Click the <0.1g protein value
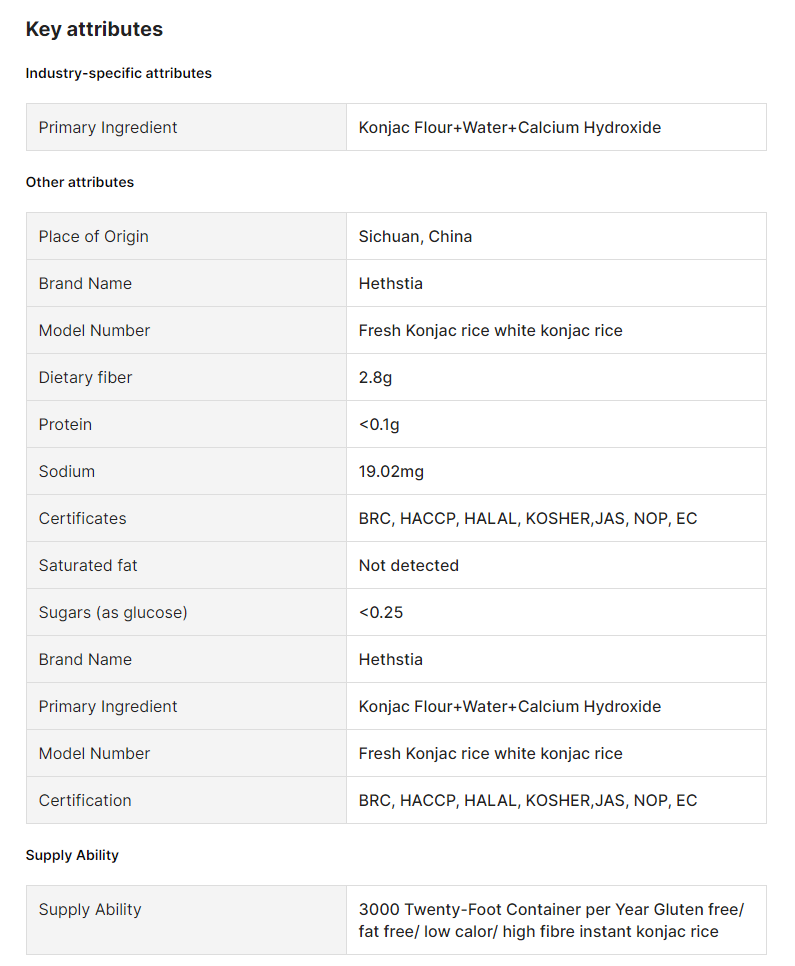Image resolution: width=795 pixels, height=966 pixels. click(379, 424)
